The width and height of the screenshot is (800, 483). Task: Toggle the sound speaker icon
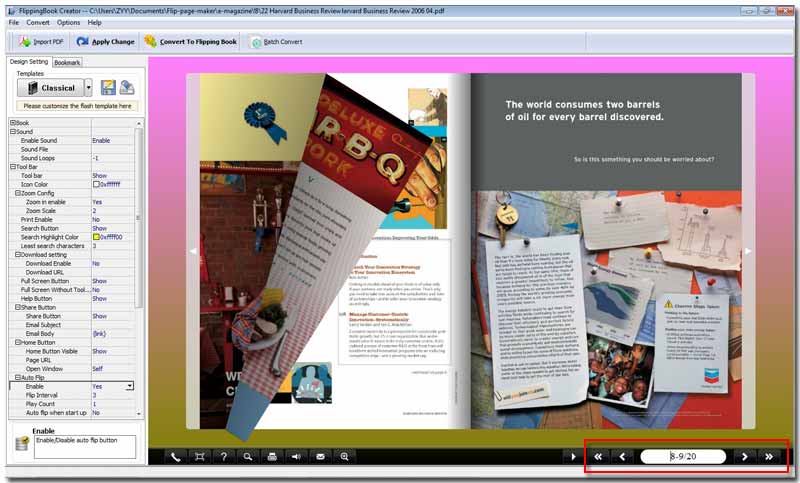[296, 456]
